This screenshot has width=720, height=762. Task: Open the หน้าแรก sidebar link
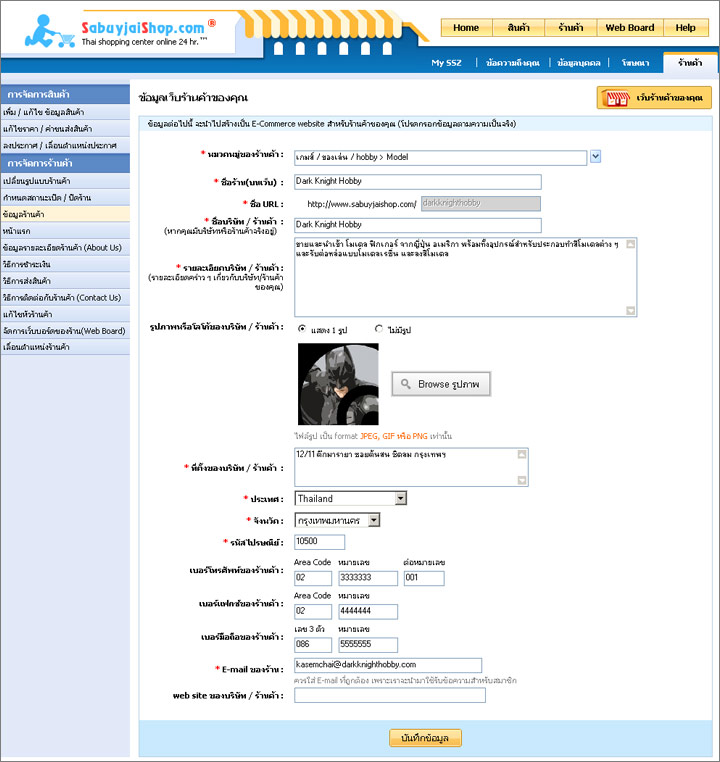click(65, 231)
